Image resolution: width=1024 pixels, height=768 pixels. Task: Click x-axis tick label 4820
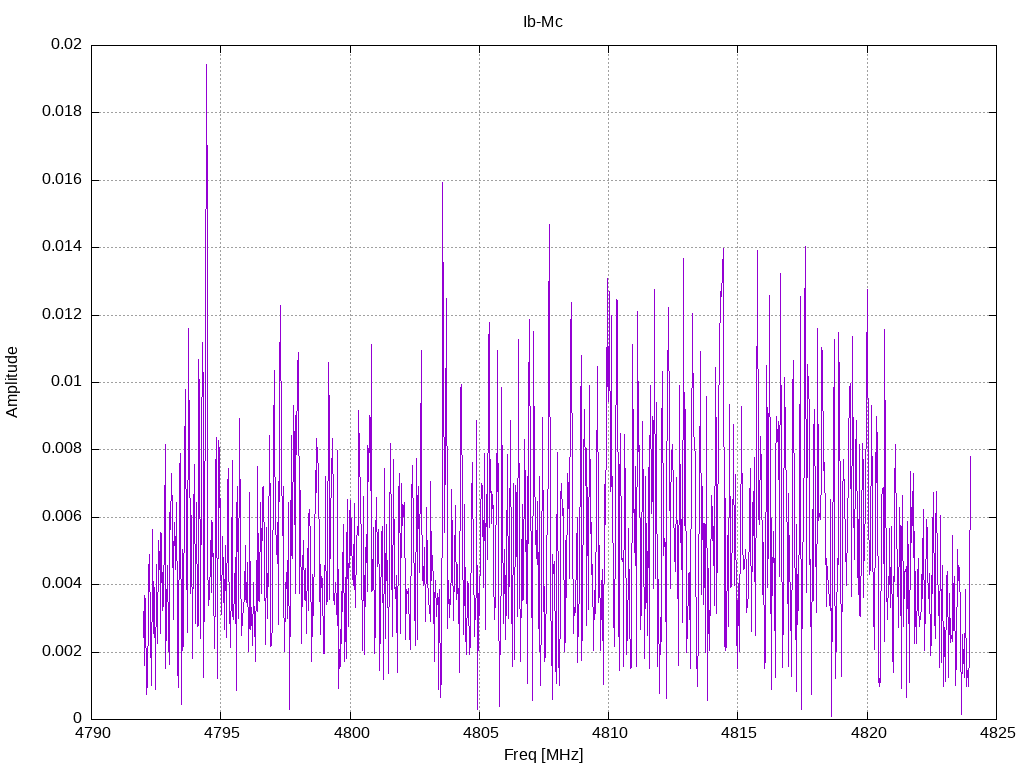[x=868, y=733]
